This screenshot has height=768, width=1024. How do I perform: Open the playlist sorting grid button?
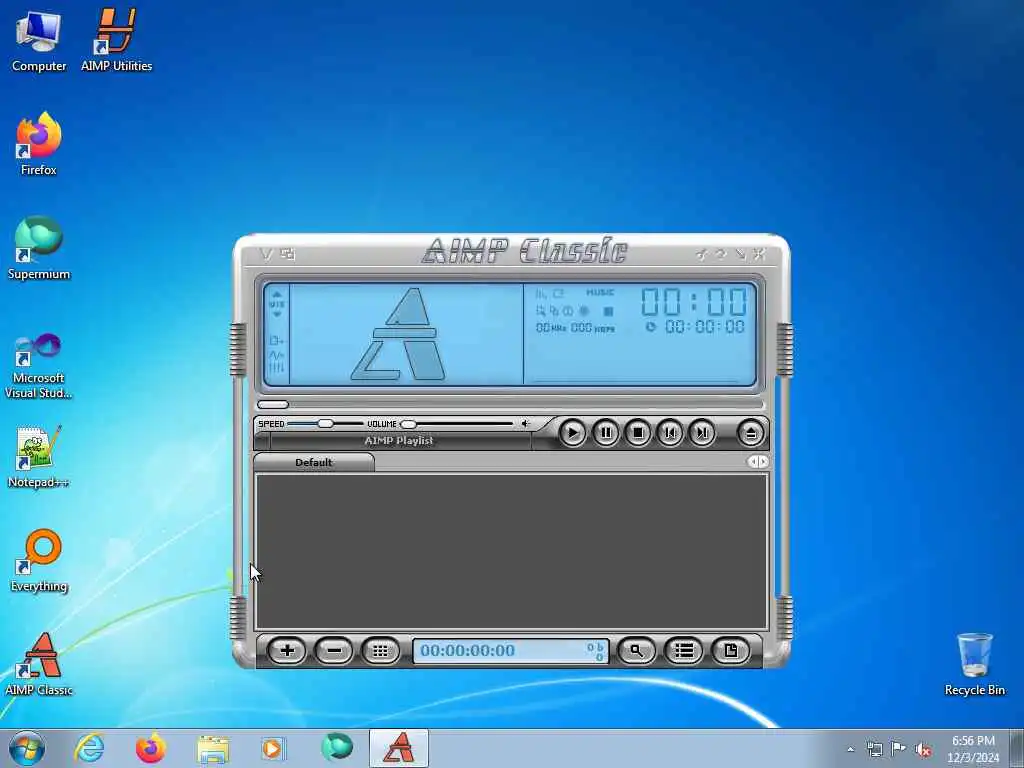click(381, 650)
